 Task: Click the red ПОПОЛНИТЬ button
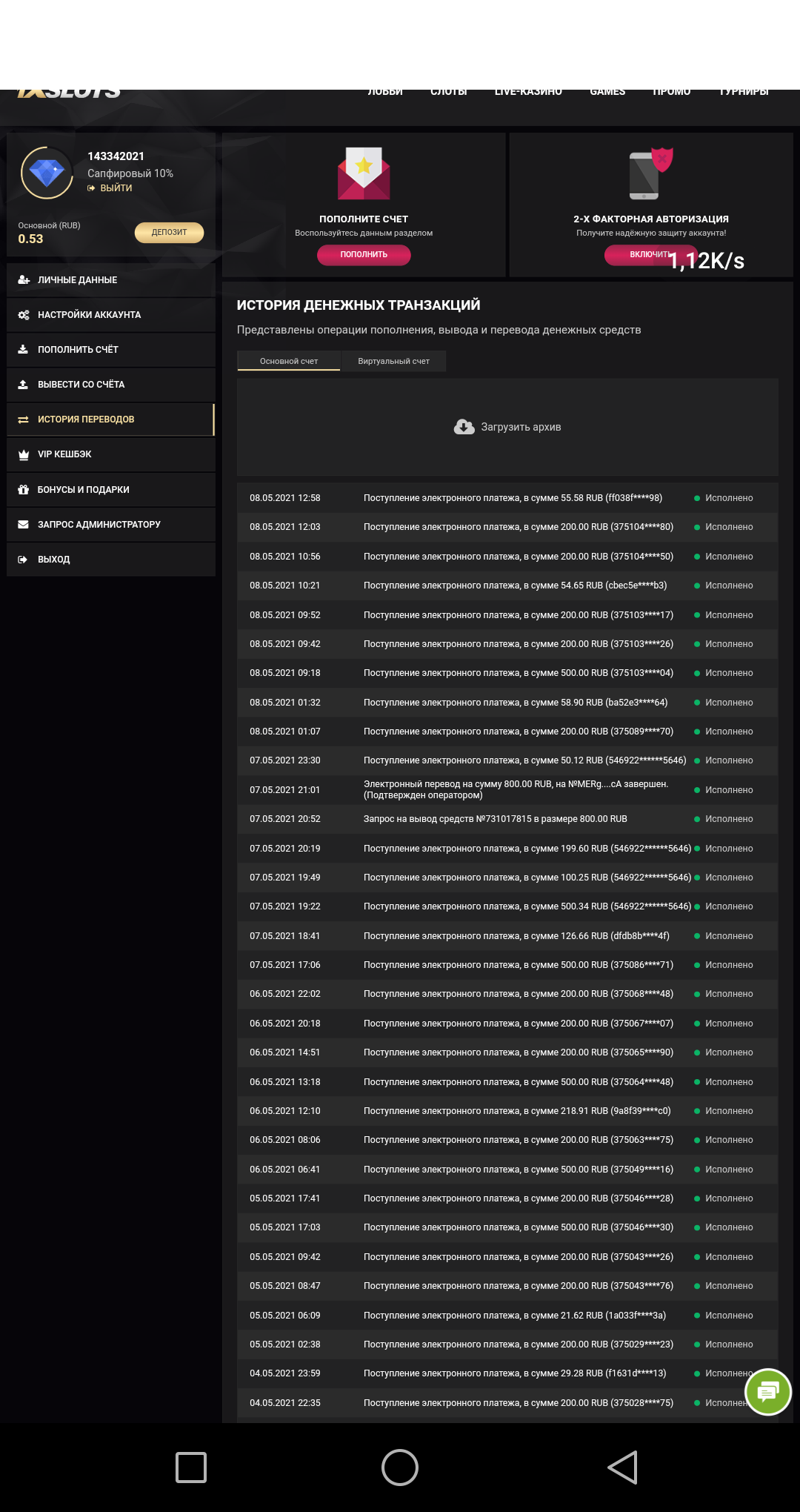(364, 254)
